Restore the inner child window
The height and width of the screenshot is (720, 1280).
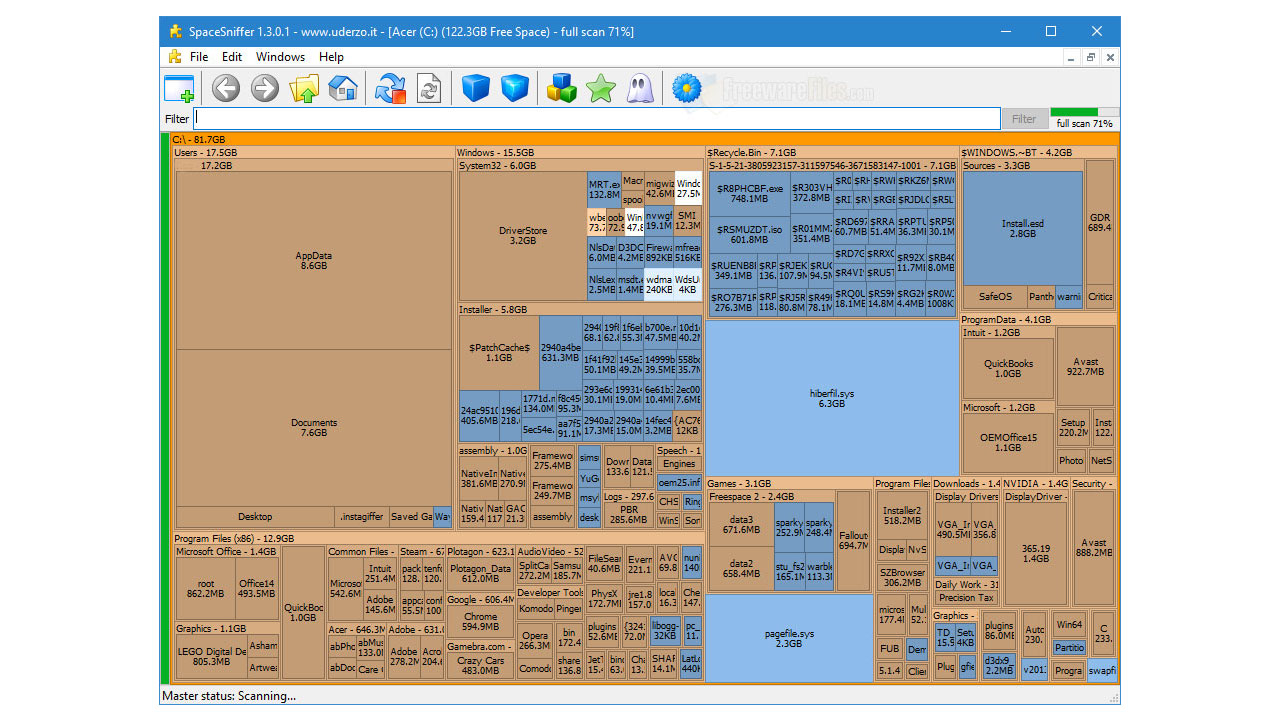[1091, 57]
